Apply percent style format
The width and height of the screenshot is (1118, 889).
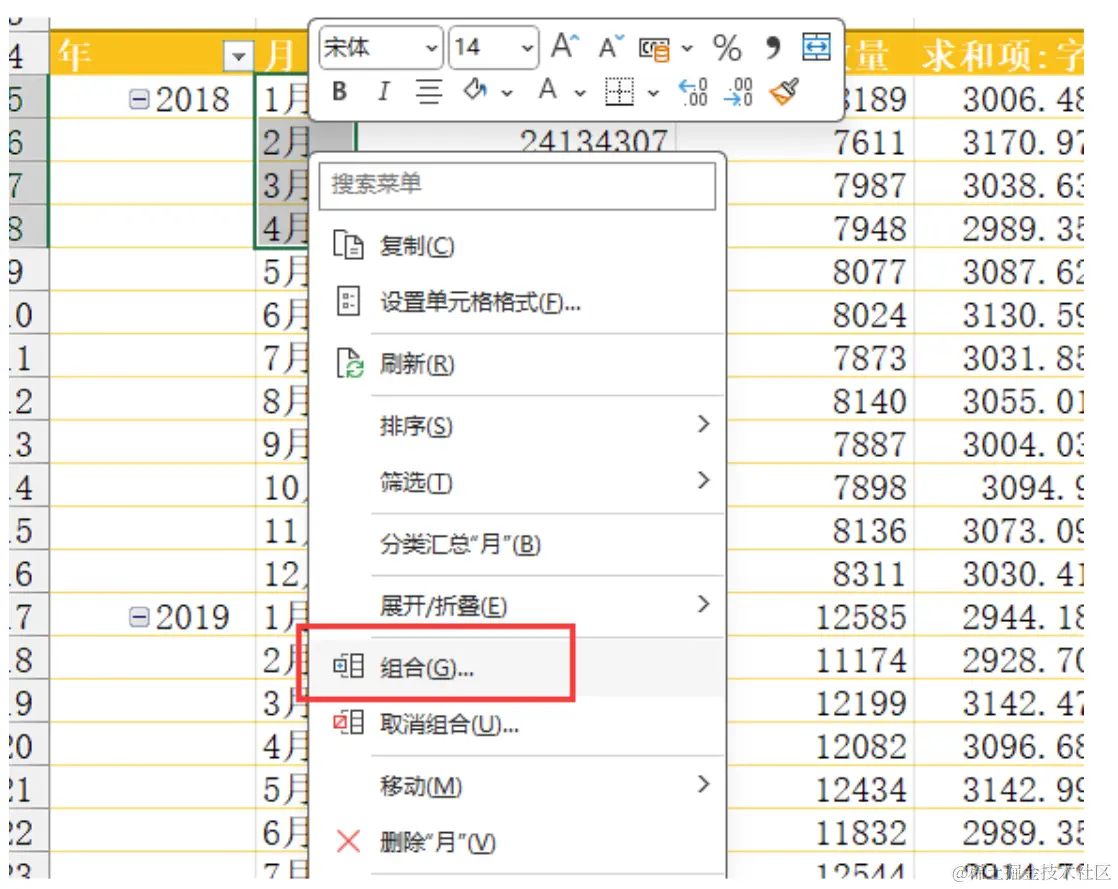[x=727, y=48]
